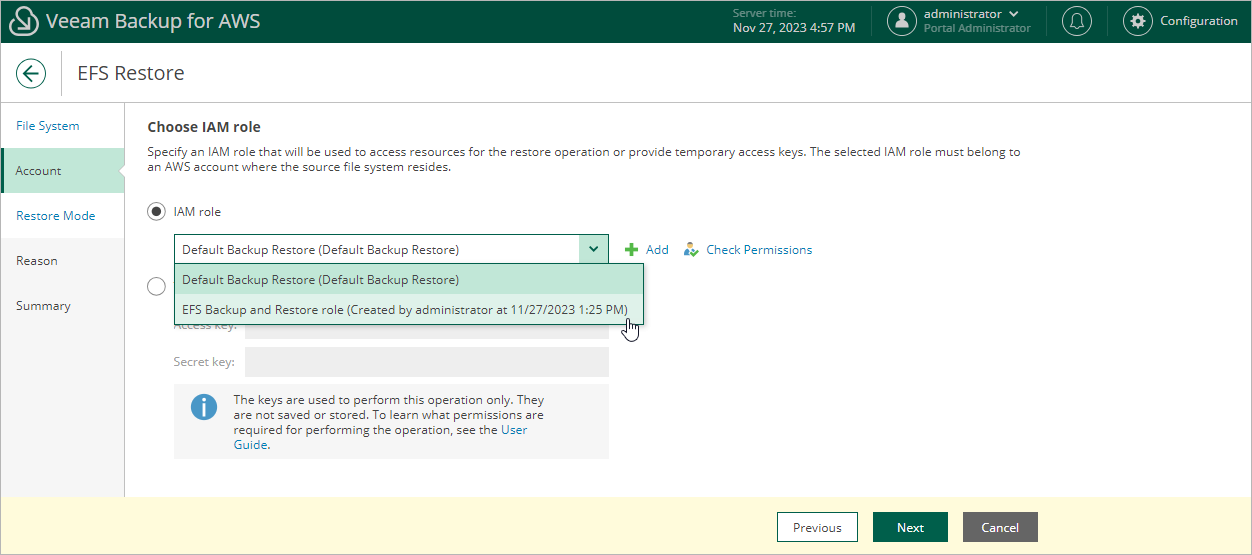Click the Add link

click(x=657, y=250)
